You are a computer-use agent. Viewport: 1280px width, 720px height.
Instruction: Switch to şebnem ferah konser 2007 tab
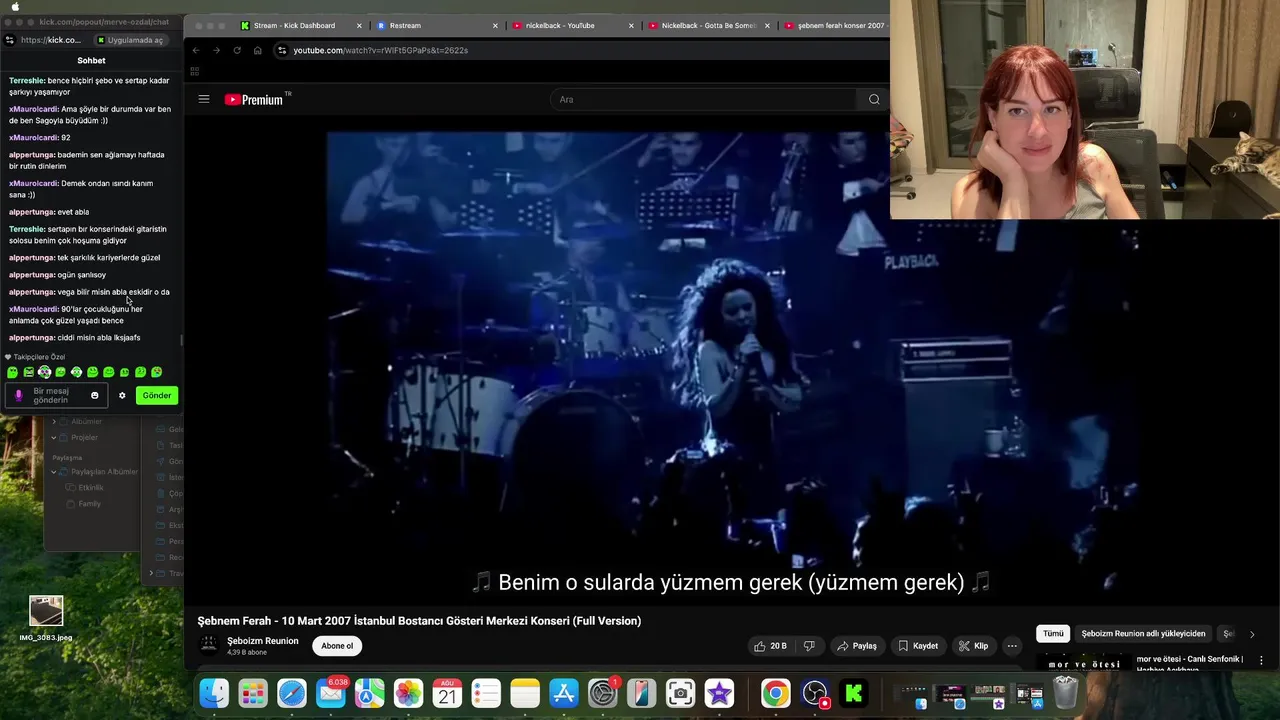[x=835, y=26]
